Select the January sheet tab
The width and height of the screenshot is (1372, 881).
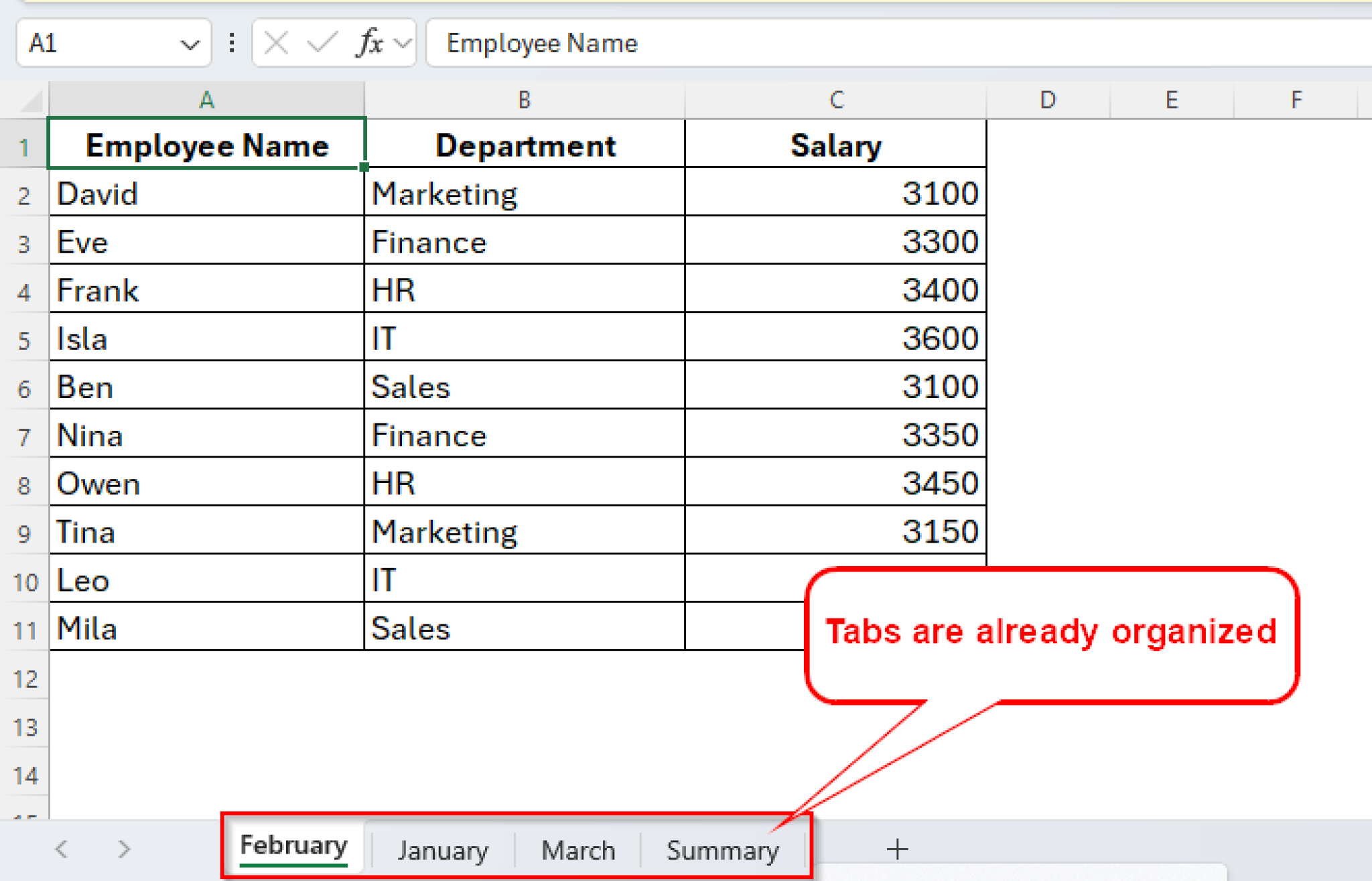(x=442, y=850)
